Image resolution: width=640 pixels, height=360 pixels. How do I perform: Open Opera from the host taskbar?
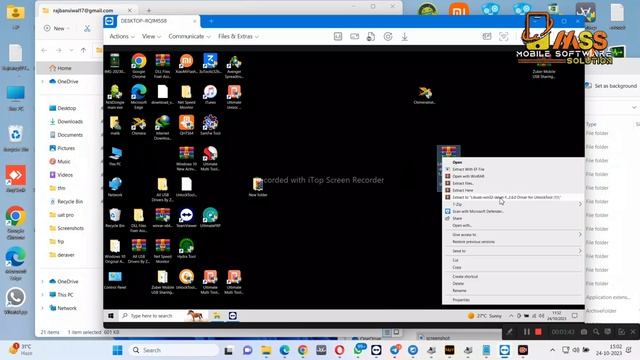(x=339, y=350)
